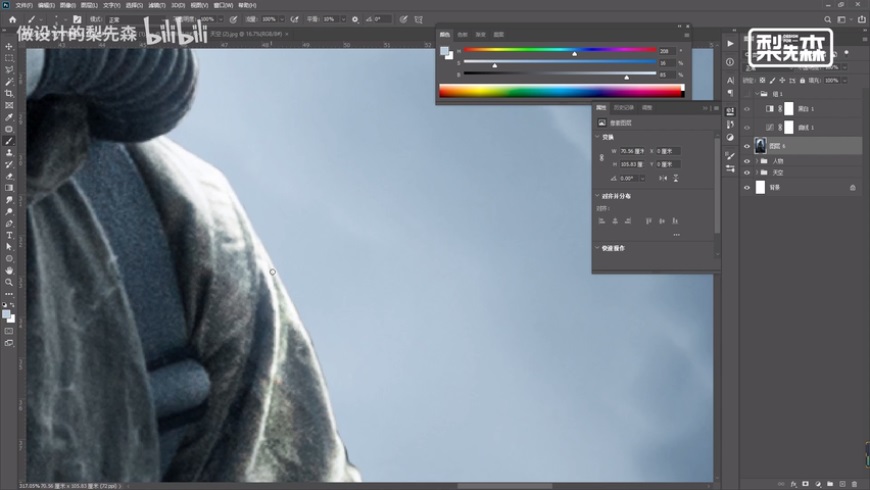Toggle lock all in Layers panel
Screen dimensions: 870x490
802,80
